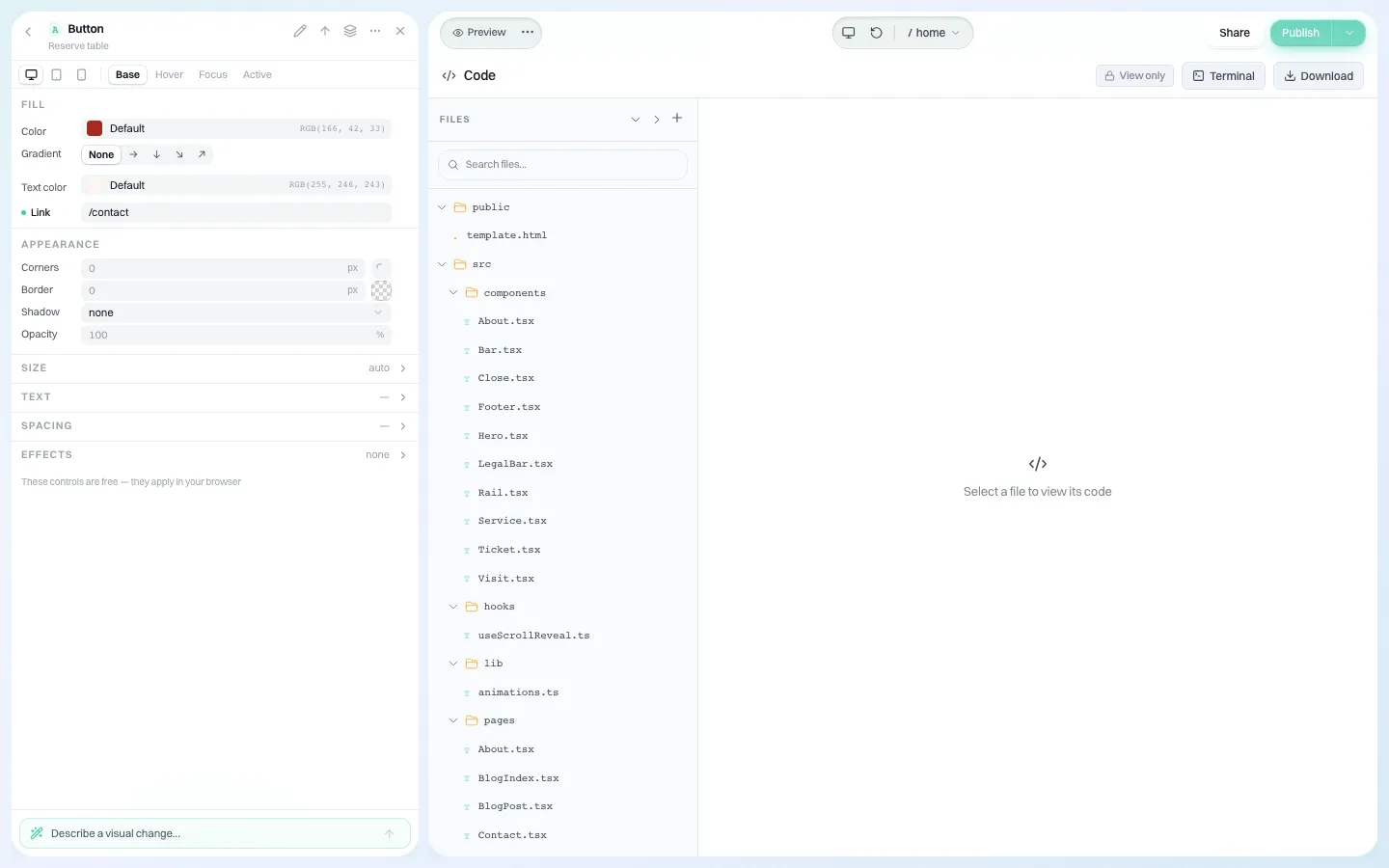1389x868 pixels.
Task: Expand the SPACING section
Action: click(214, 426)
